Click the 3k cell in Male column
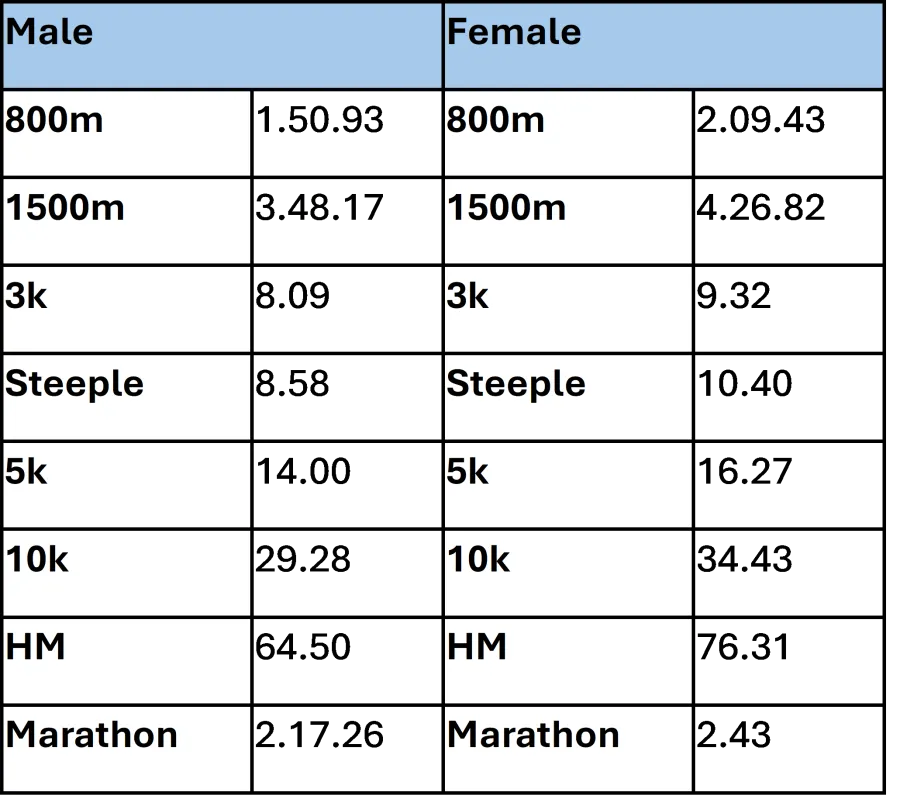 point(126,309)
